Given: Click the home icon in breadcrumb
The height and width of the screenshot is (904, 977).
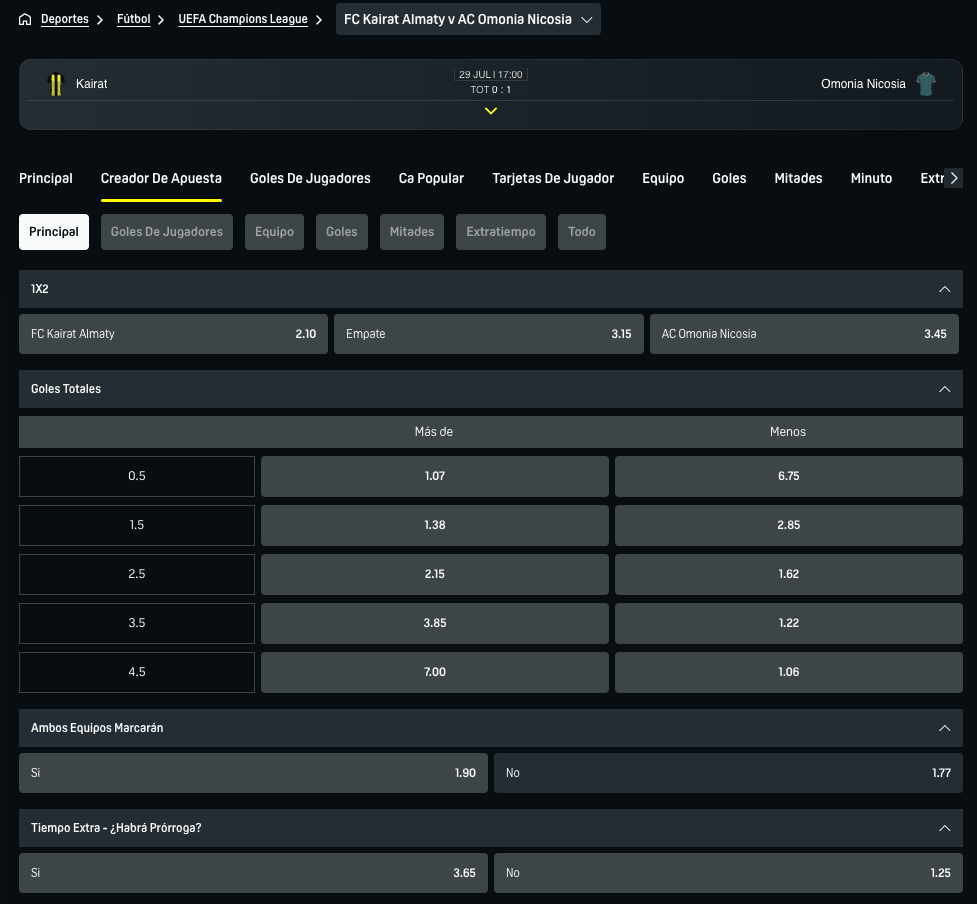Looking at the screenshot, I should 25,19.
